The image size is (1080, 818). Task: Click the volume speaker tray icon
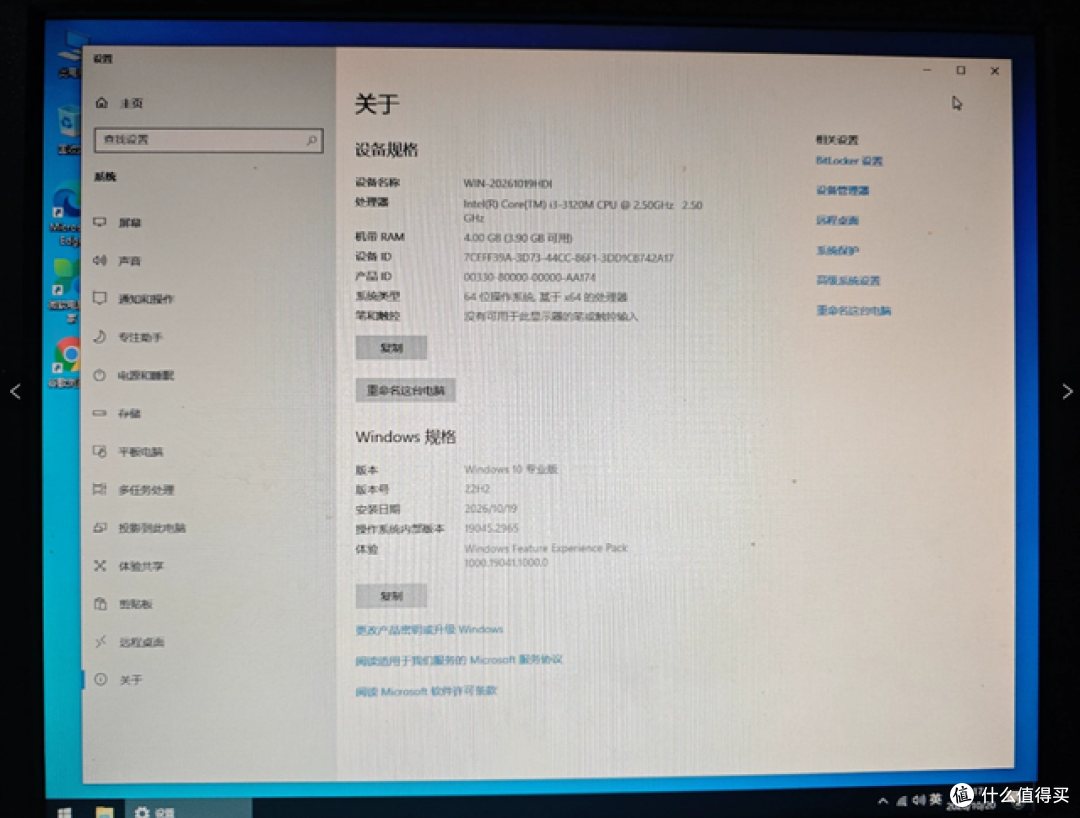(919, 799)
